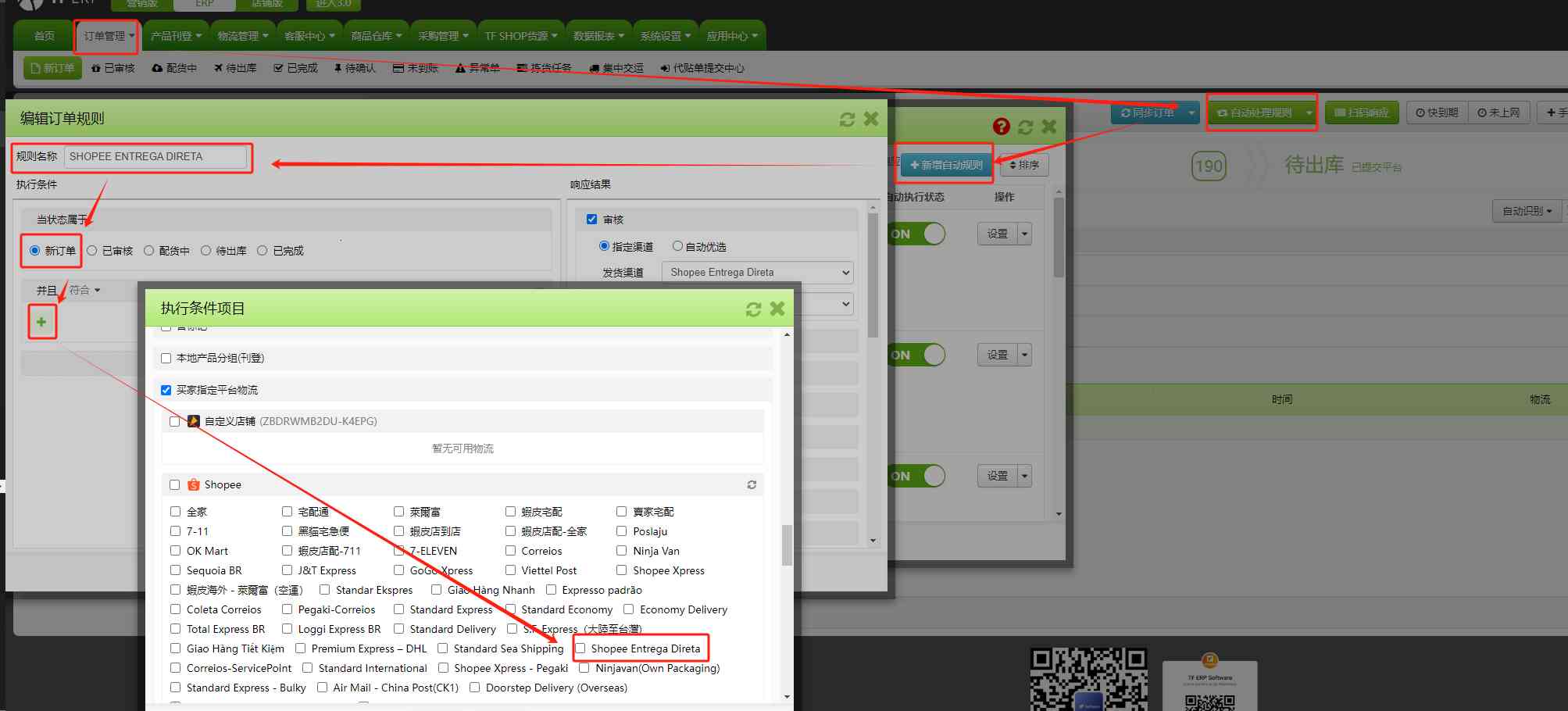
Task: Click refresh icon in 编辑订单规则 header
Action: [x=847, y=119]
